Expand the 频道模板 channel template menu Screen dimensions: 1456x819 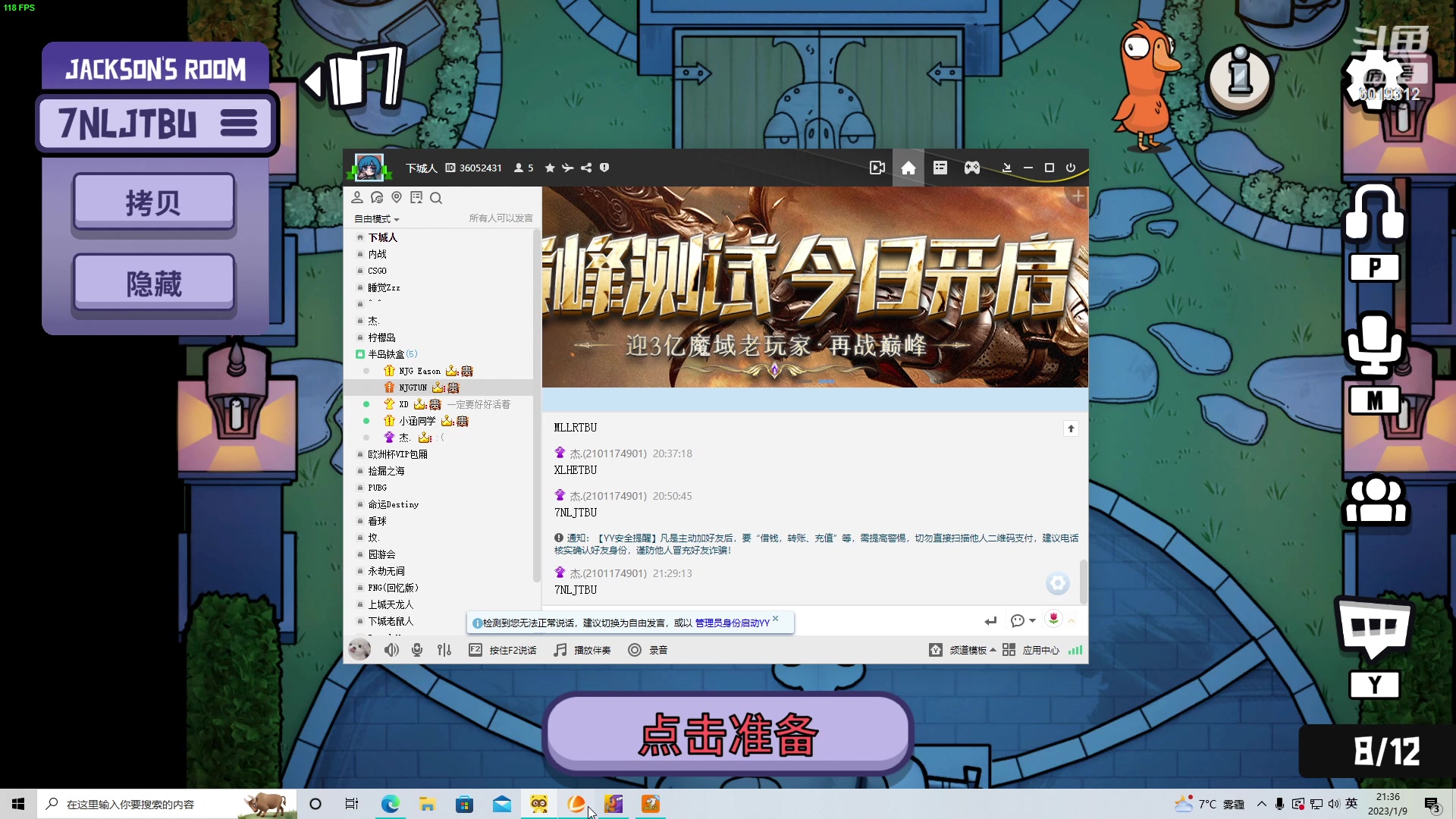(x=962, y=650)
